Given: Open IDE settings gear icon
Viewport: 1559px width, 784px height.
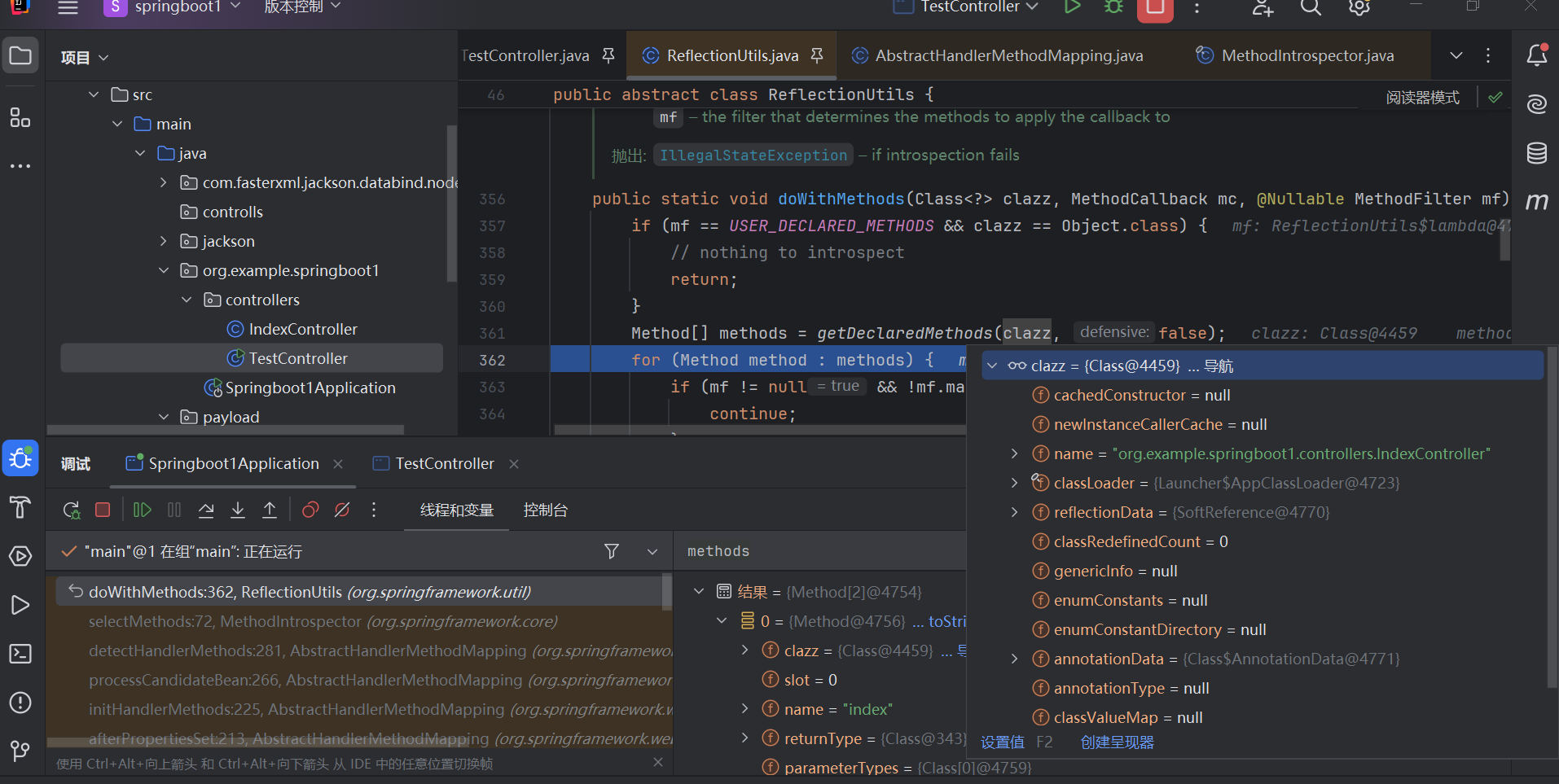Looking at the screenshot, I should click(1359, 7).
